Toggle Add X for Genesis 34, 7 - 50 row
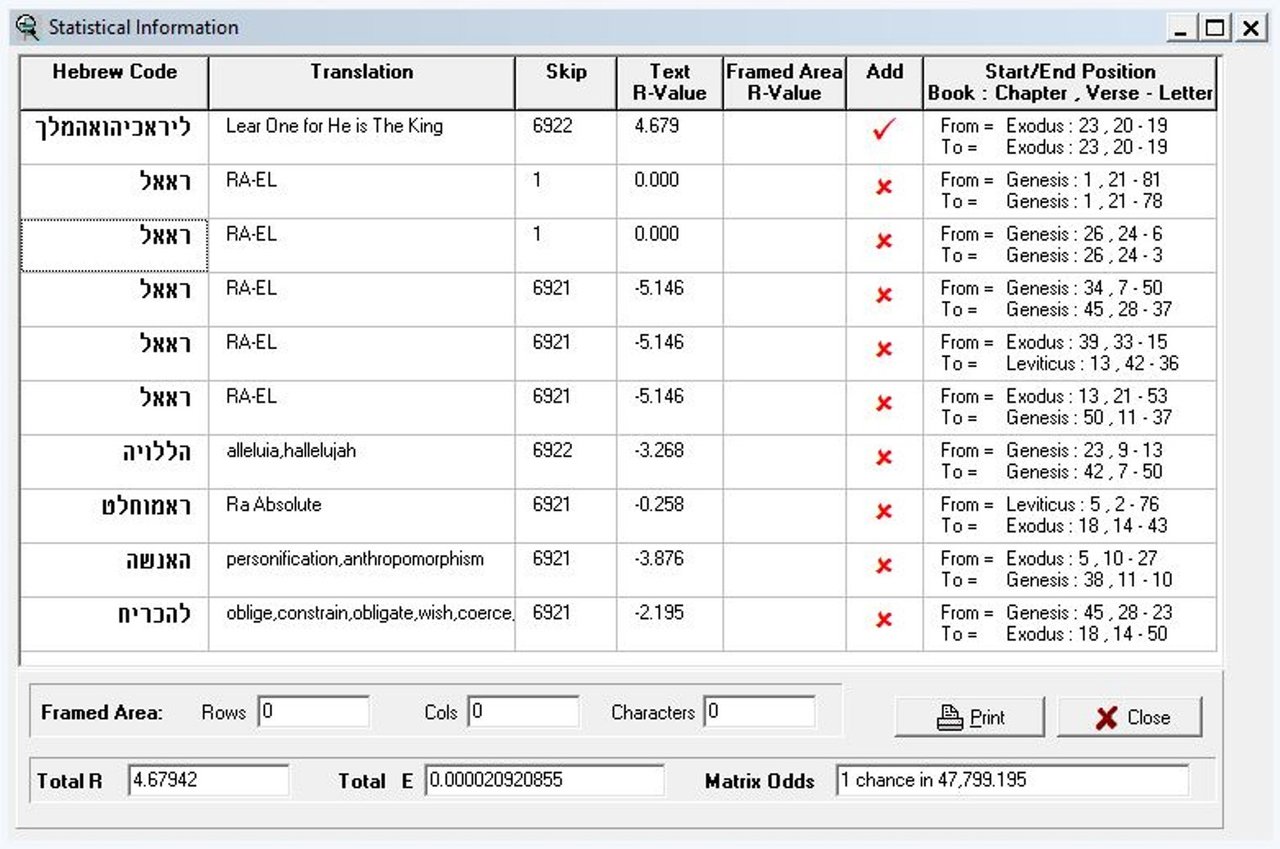 click(x=883, y=295)
